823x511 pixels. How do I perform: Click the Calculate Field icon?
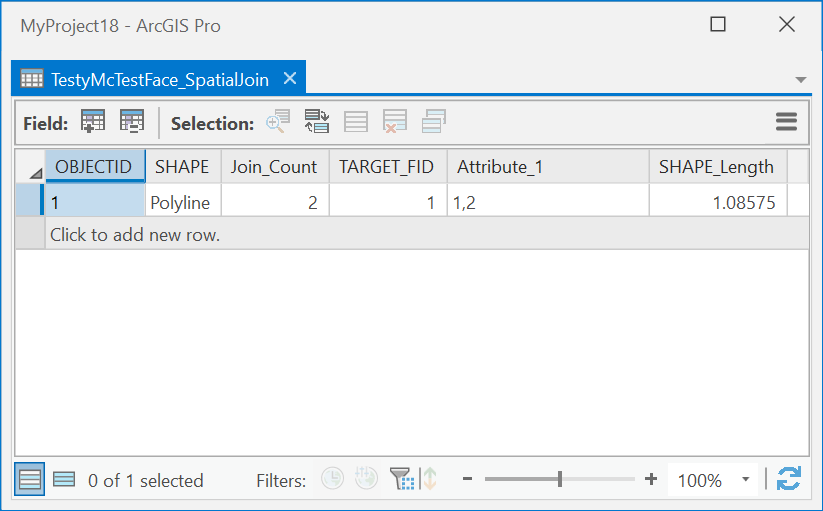tap(132, 122)
